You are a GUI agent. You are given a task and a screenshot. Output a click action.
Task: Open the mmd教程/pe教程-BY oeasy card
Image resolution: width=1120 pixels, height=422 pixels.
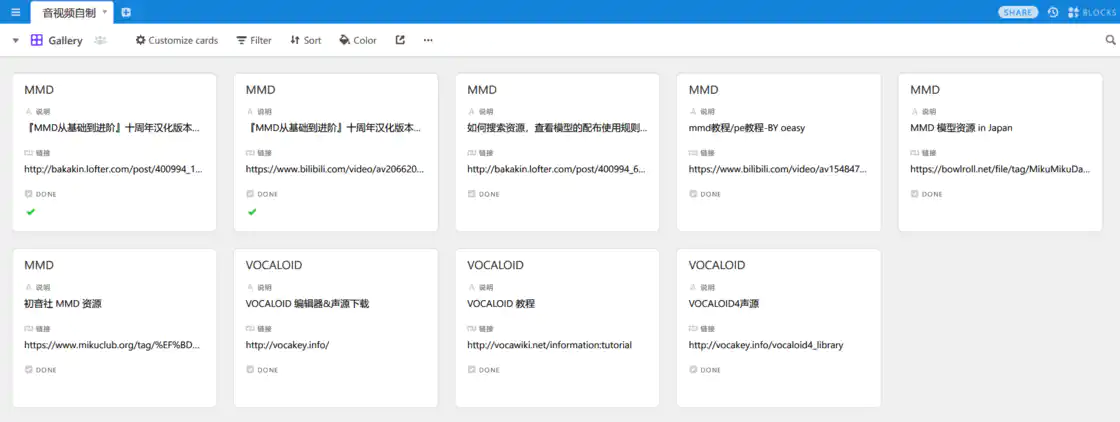[779, 152]
